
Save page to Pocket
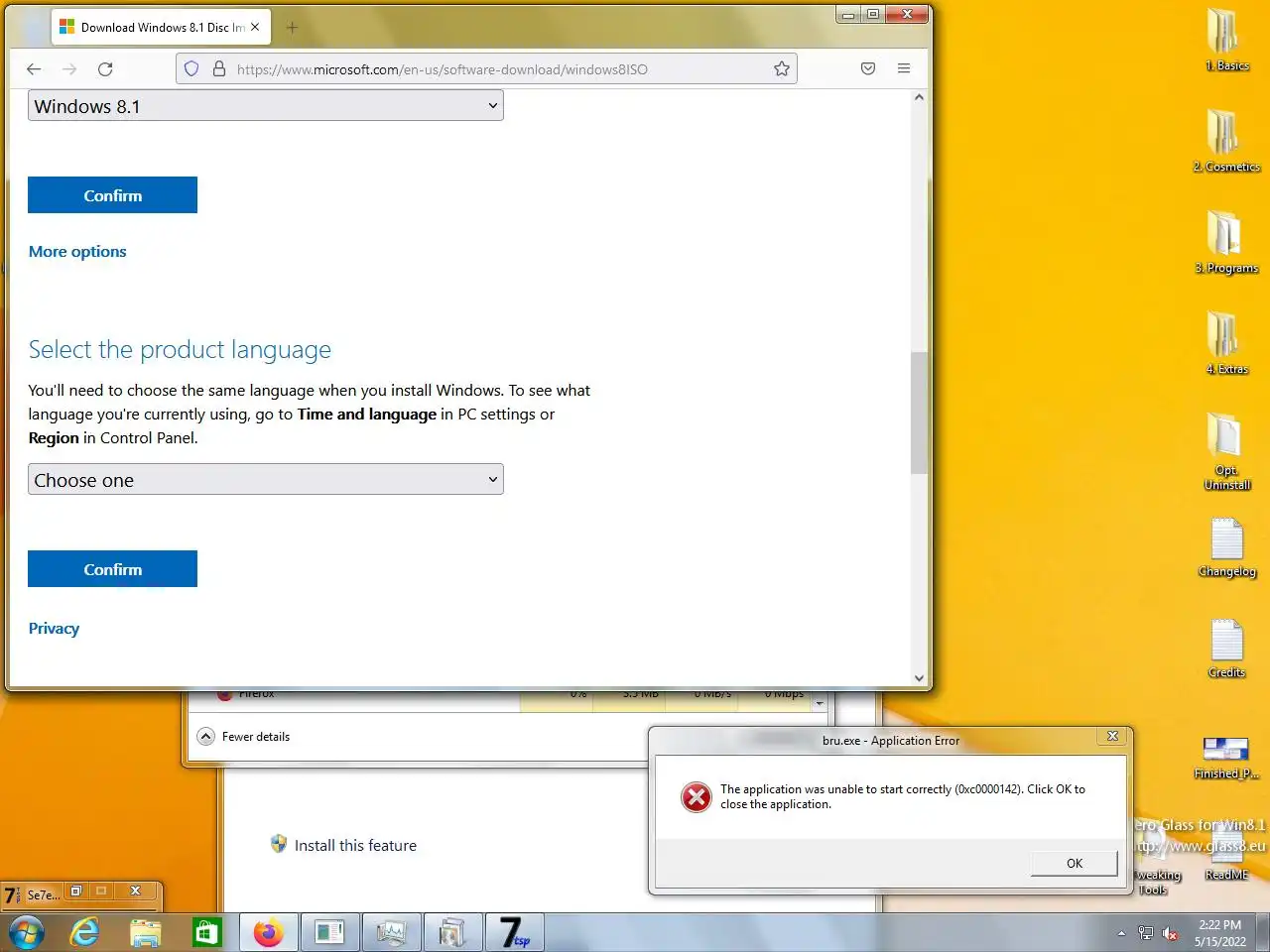[868, 69]
